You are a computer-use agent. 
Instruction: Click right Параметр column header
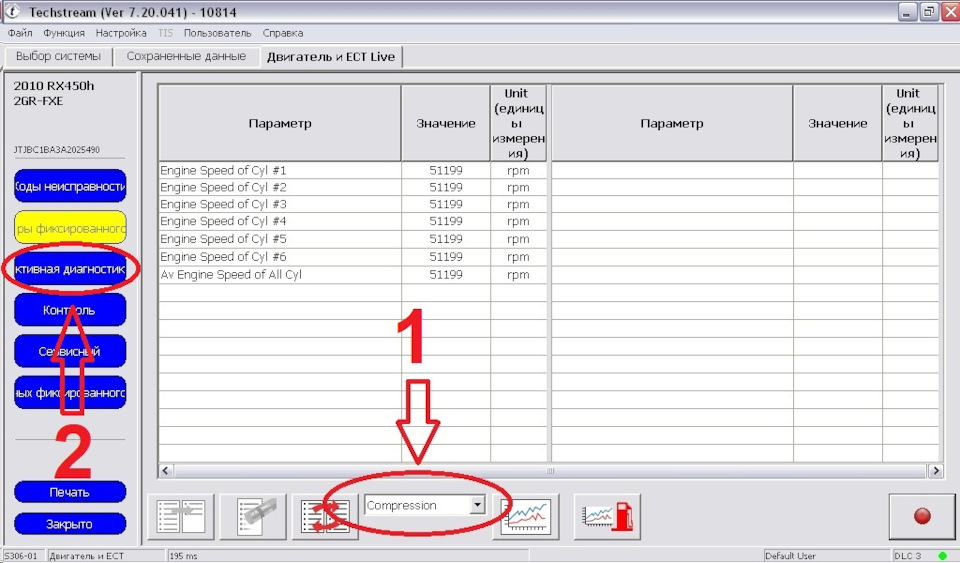672,124
